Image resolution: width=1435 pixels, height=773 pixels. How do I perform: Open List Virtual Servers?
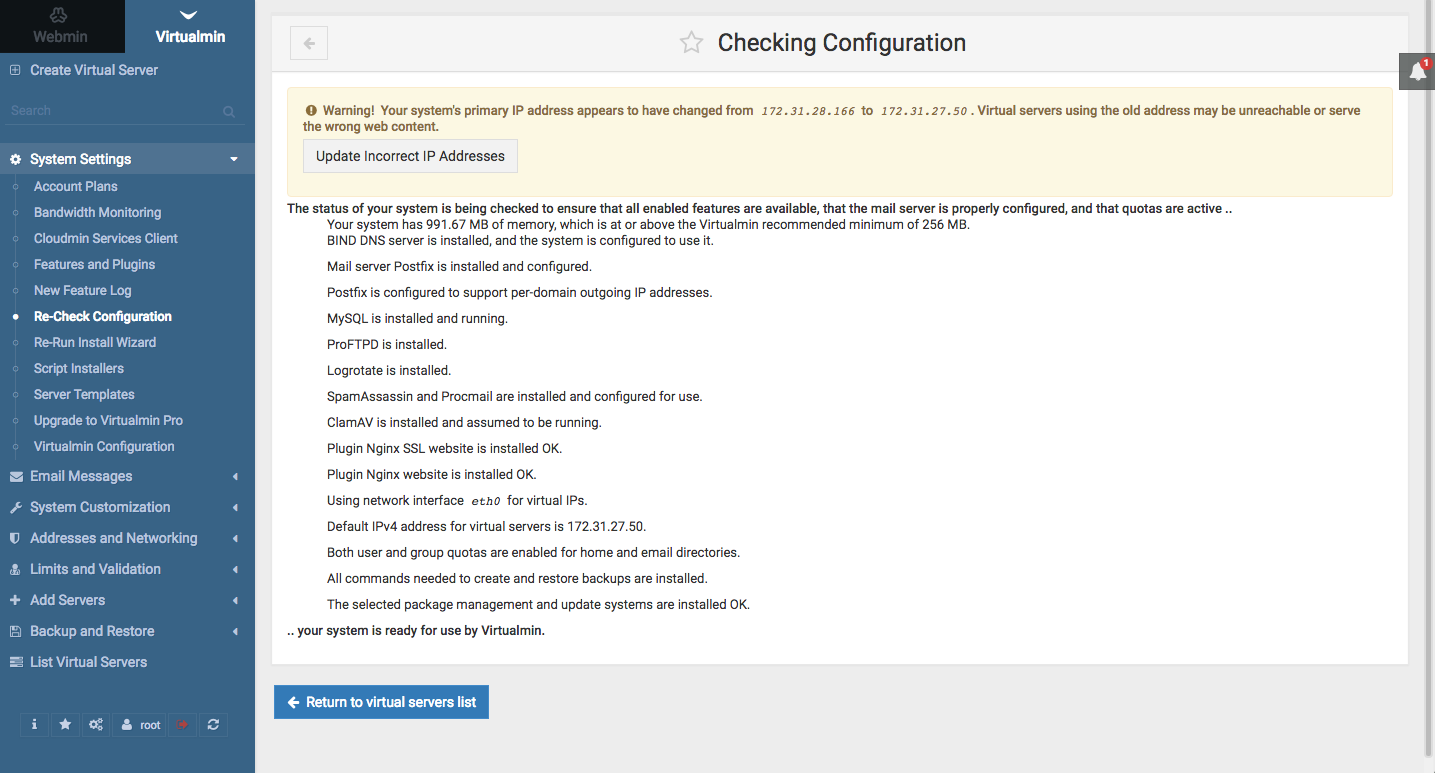tap(88, 662)
